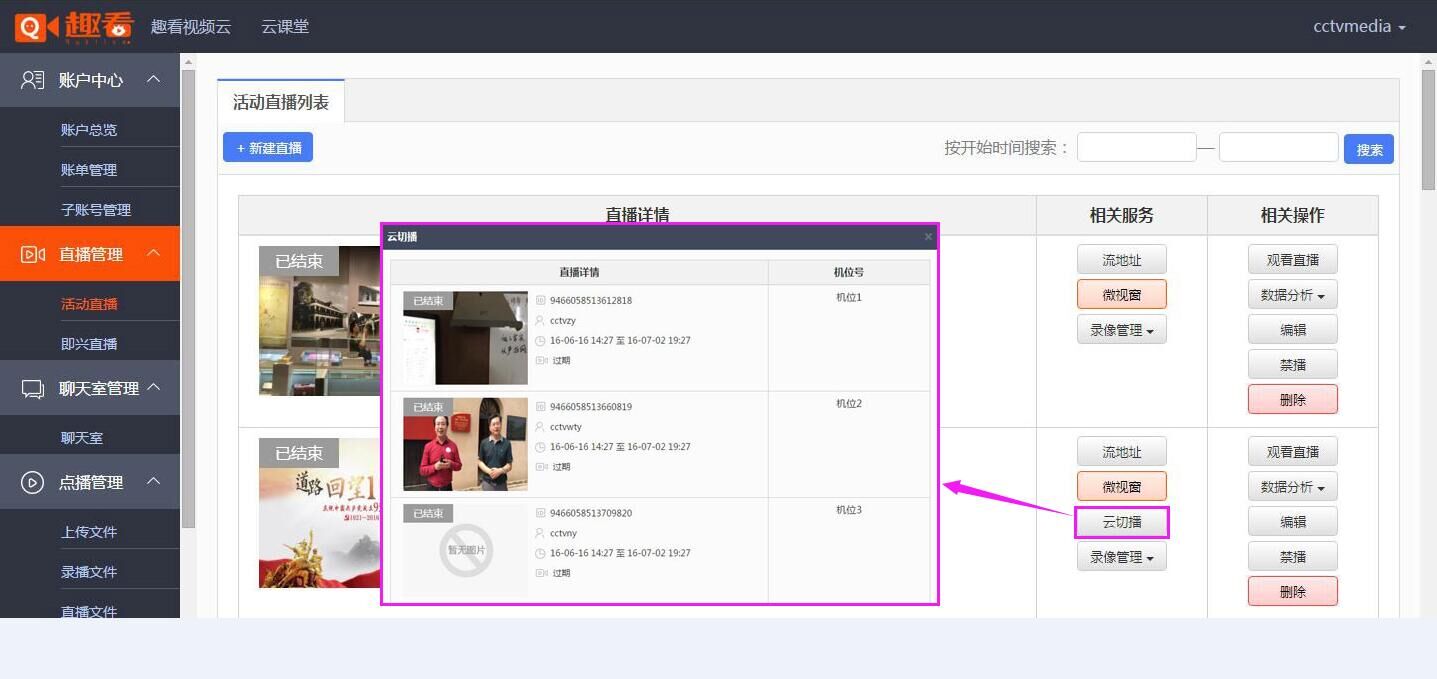The height and width of the screenshot is (679, 1437).
Task: Open 云课堂 in the top navigation
Action: click(x=285, y=27)
